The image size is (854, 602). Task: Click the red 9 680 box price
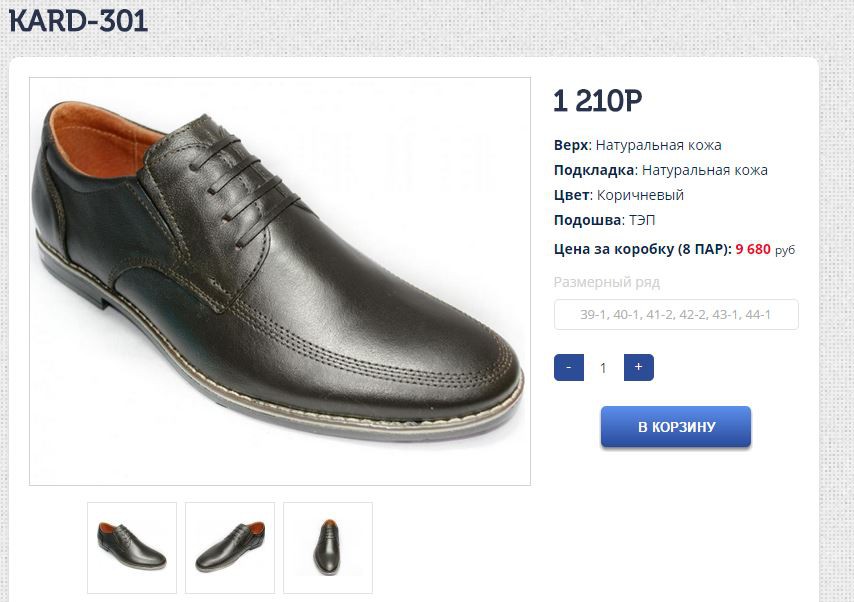click(x=753, y=250)
